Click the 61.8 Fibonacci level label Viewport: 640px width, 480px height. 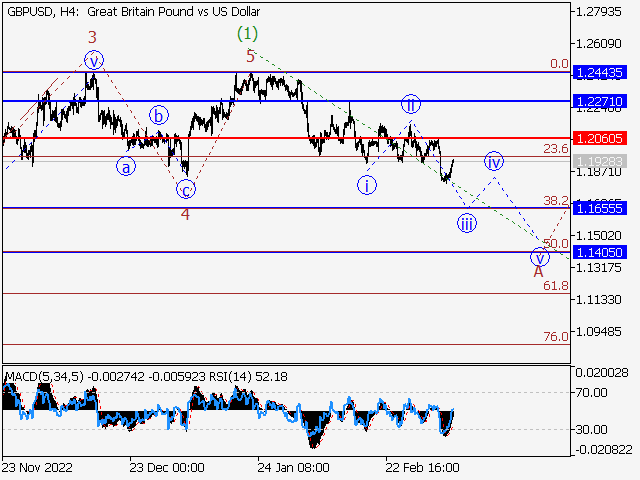(x=556, y=286)
